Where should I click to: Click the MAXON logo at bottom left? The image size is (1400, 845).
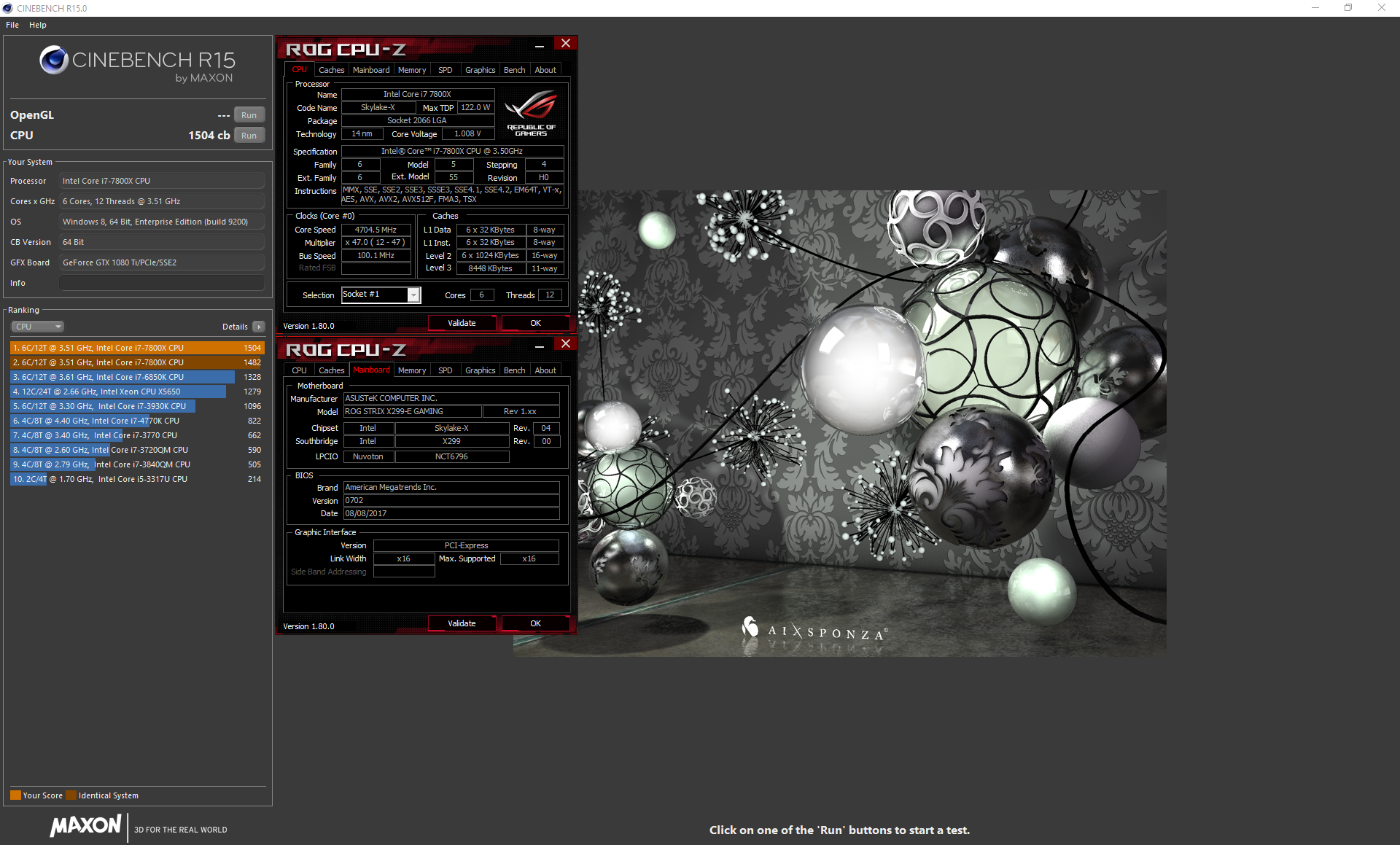coord(85,825)
